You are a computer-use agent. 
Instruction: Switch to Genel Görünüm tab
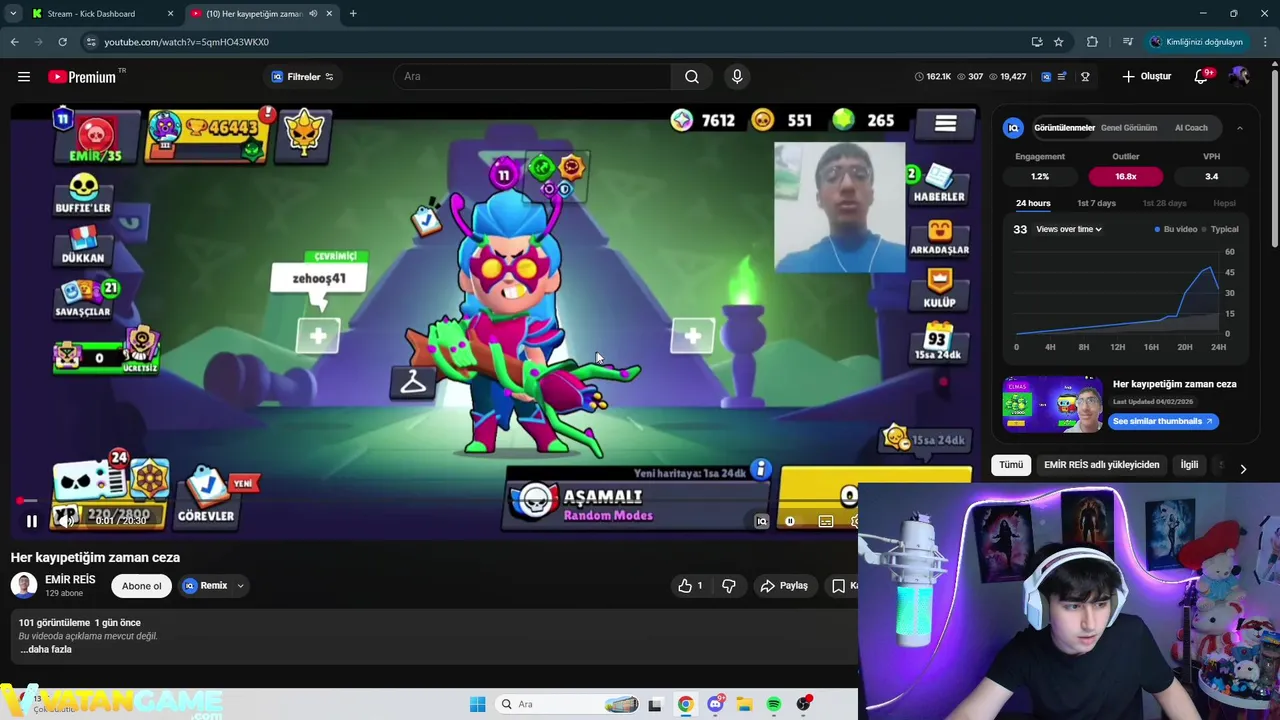[1128, 127]
